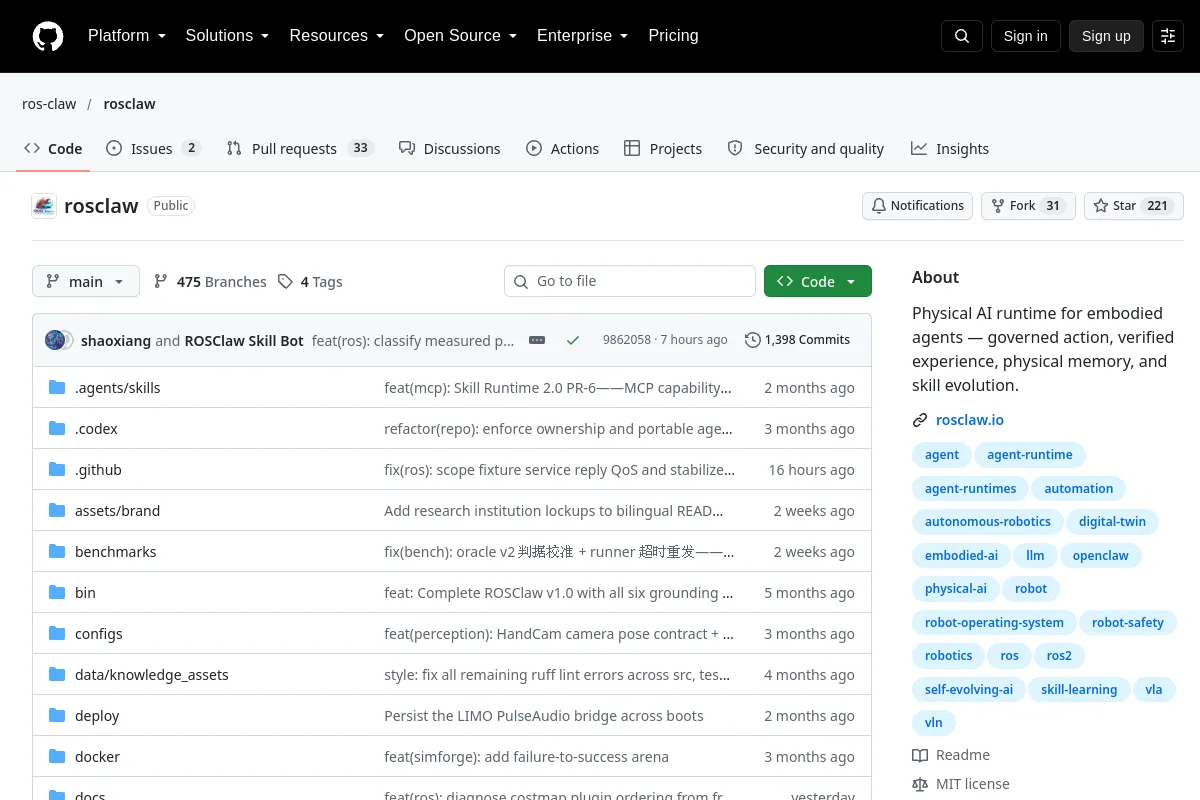This screenshot has height=800, width=1200.
Task: Expand the Resources menu
Action: pos(337,36)
